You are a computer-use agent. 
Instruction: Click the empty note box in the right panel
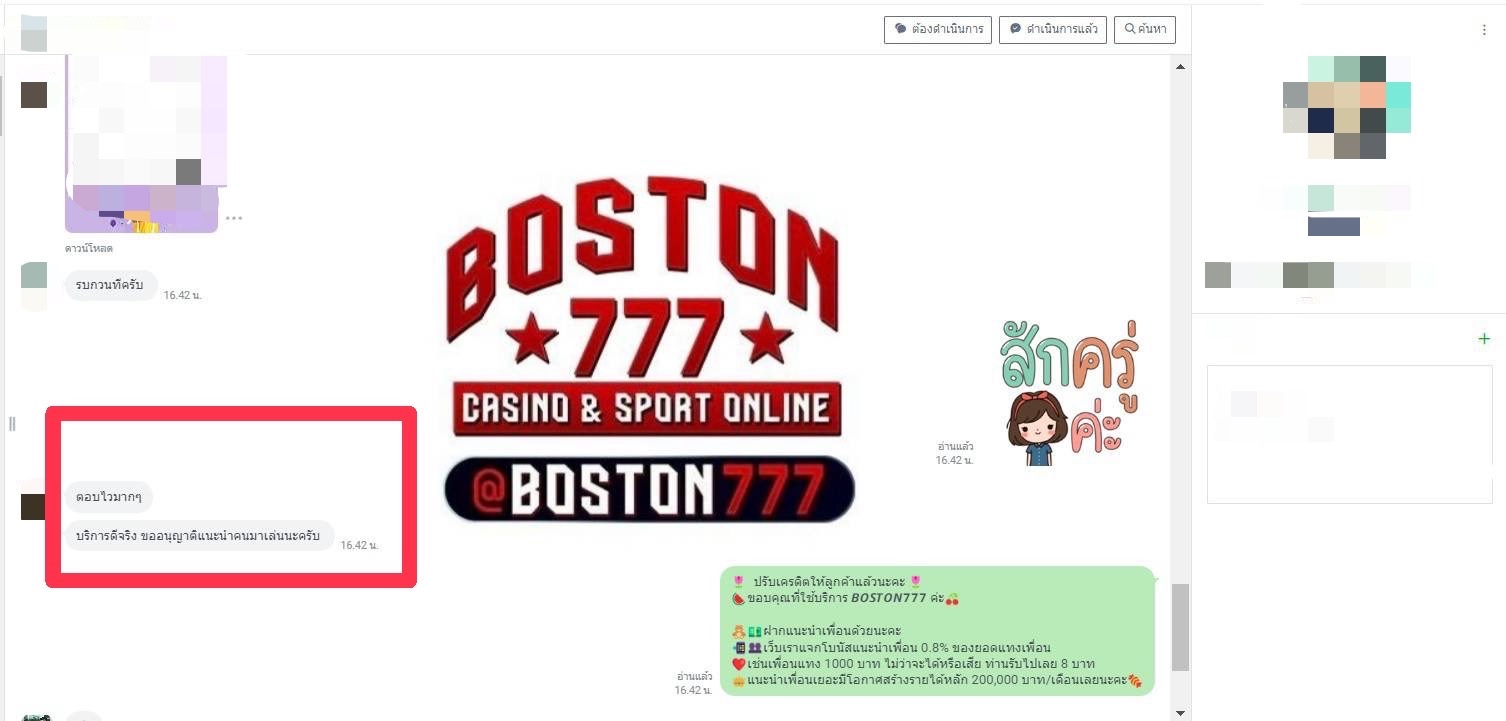[x=1349, y=434]
